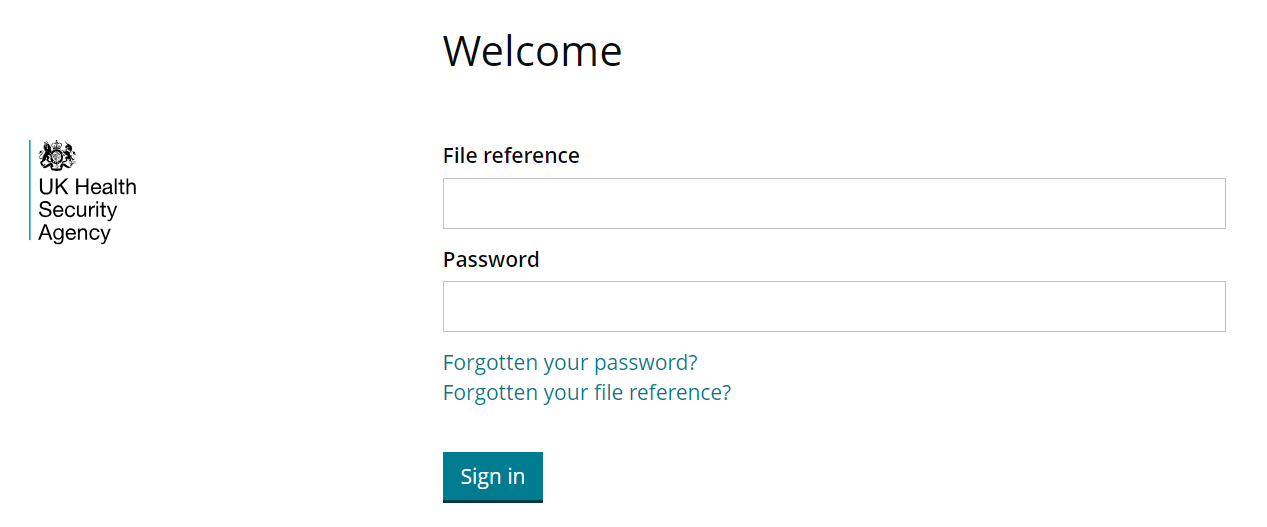Click the right end of the Password field
Image resolution: width=1267 pixels, height=527 pixels.
point(1205,307)
